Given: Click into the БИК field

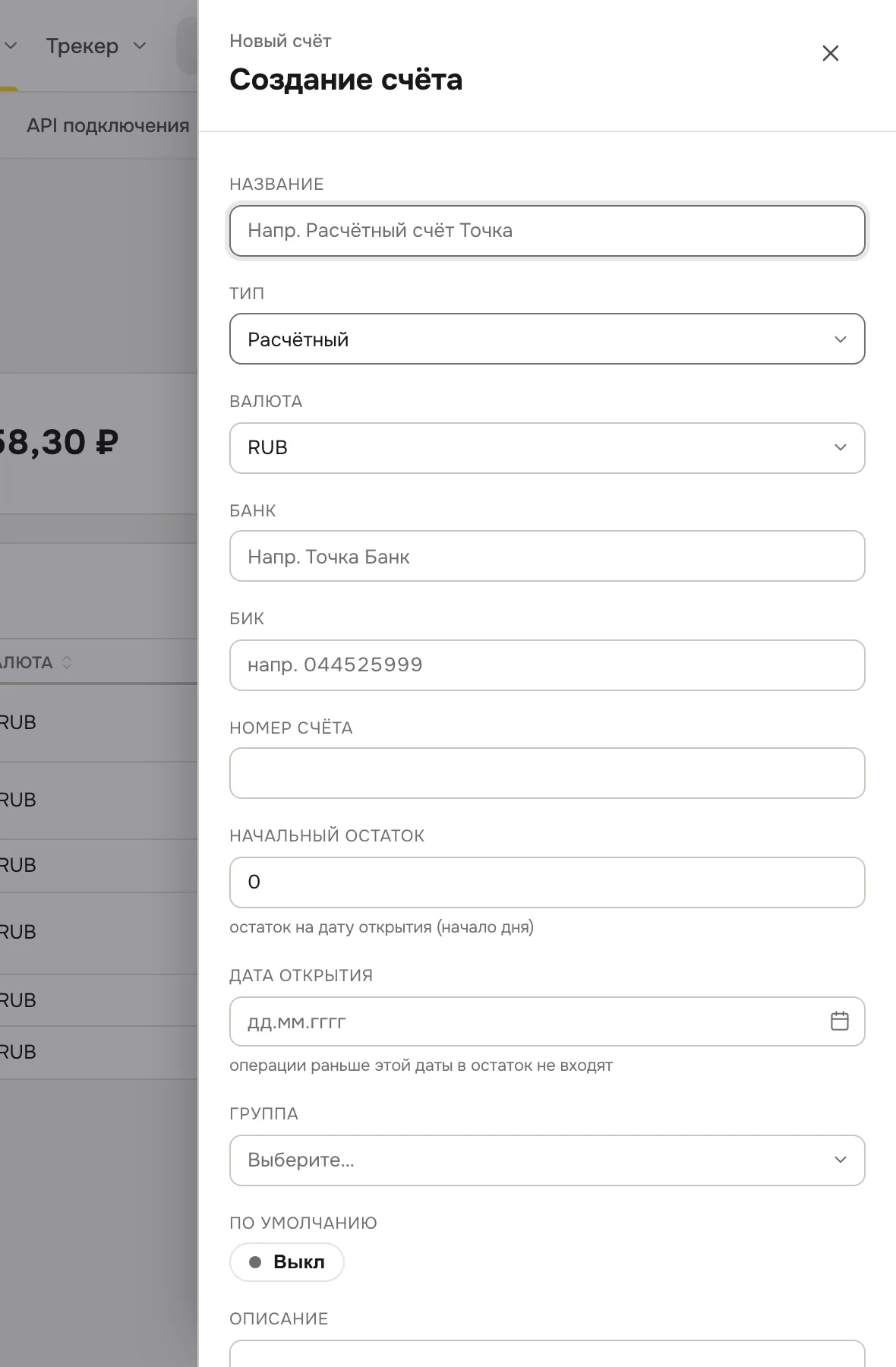Looking at the screenshot, I should tap(547, 665).
